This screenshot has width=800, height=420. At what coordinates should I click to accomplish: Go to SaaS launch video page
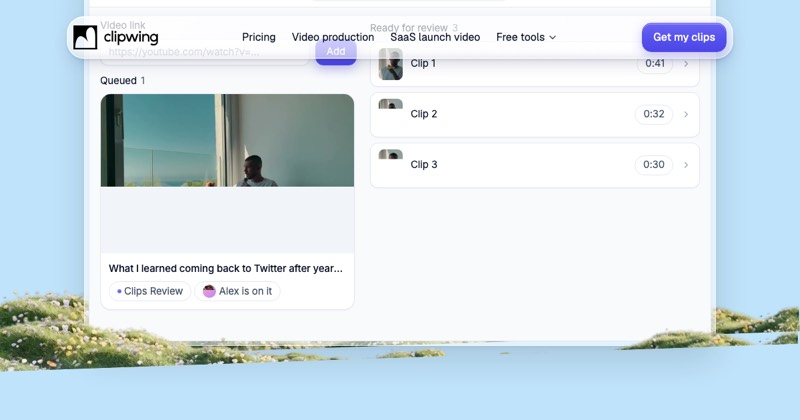pyautogui.click(x=435, y=37)
